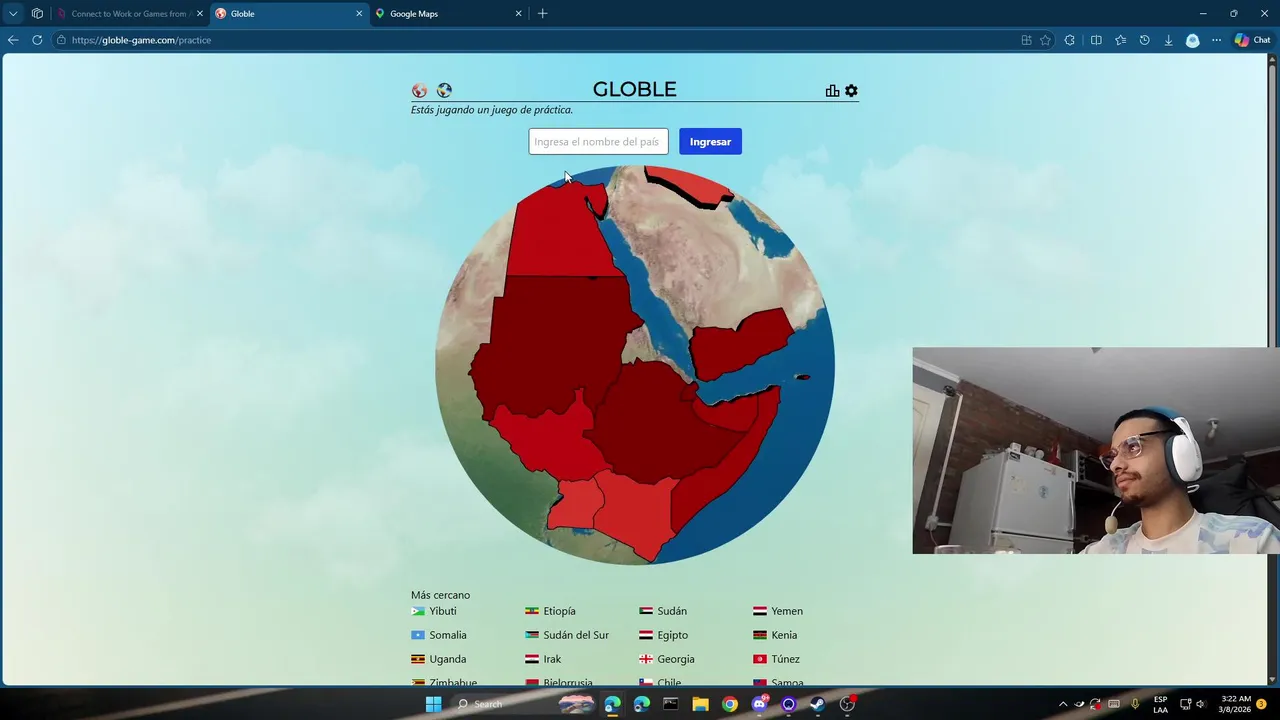Select Irak in the closest list
1280x720 pixels.
(x=543, y=659)
